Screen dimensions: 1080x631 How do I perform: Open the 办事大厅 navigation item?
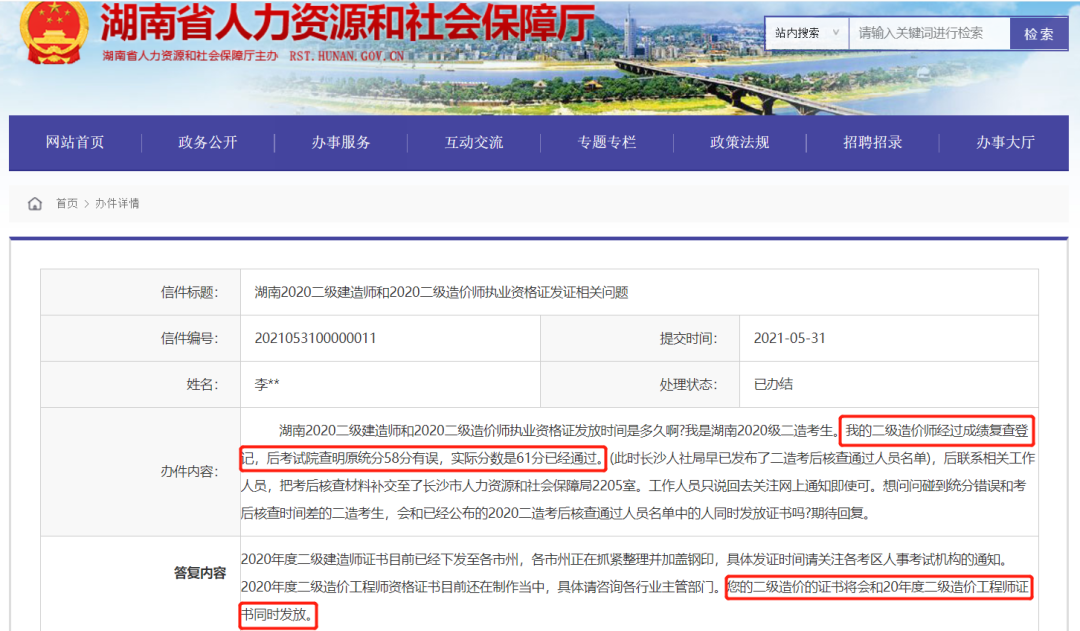pyautogui.click(x=1005, y=142)
